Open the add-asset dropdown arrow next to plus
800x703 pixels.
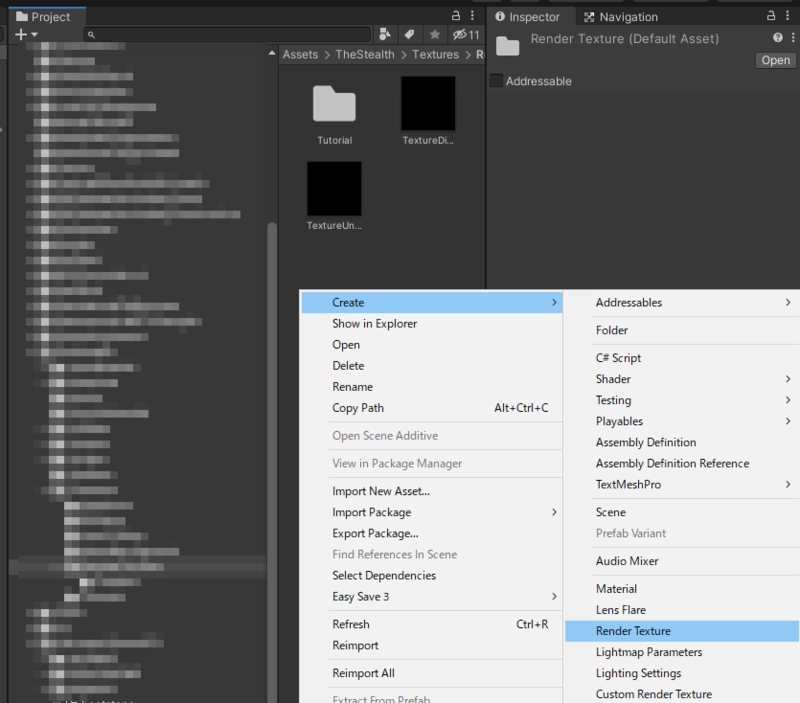click(34, 35)
